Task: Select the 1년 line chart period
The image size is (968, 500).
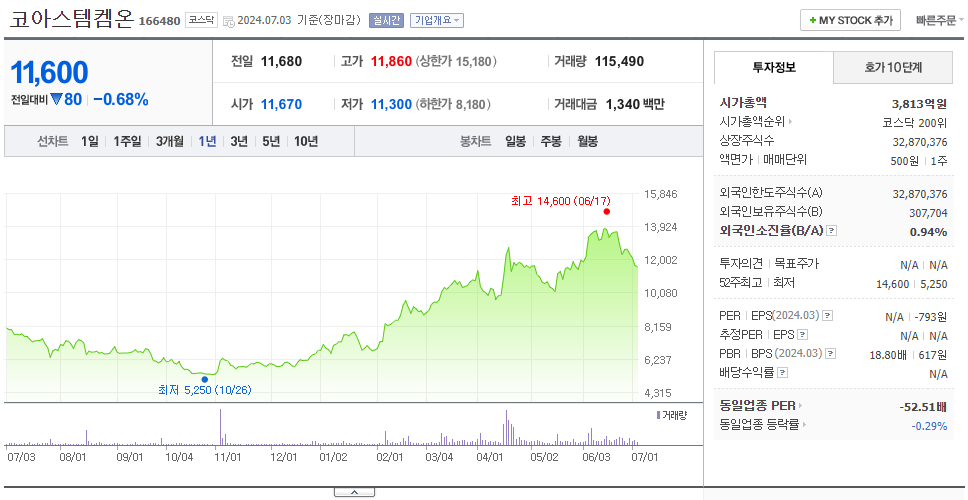Action: coord(207,141)
